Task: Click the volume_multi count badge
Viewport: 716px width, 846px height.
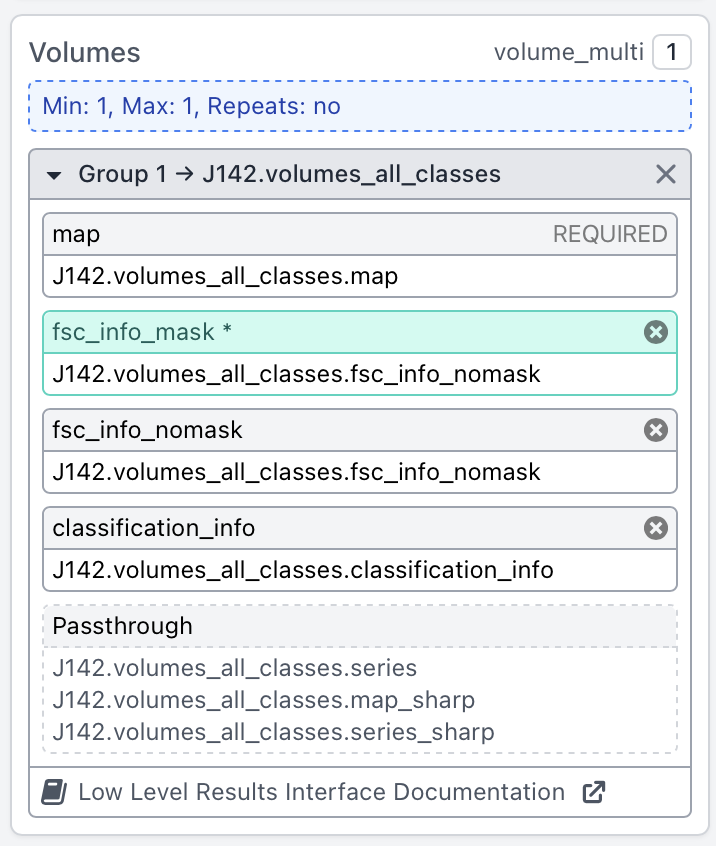Action: [671, 52]
